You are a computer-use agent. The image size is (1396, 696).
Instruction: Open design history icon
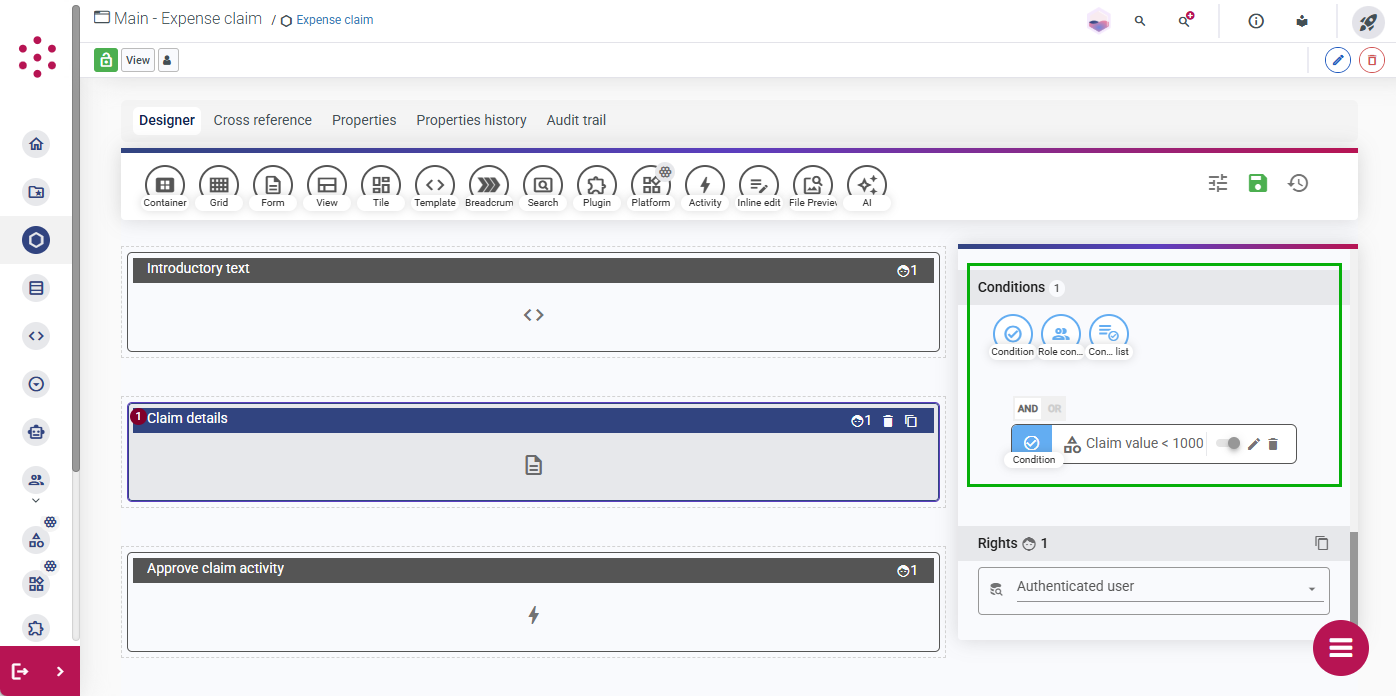pos(1298,183)
